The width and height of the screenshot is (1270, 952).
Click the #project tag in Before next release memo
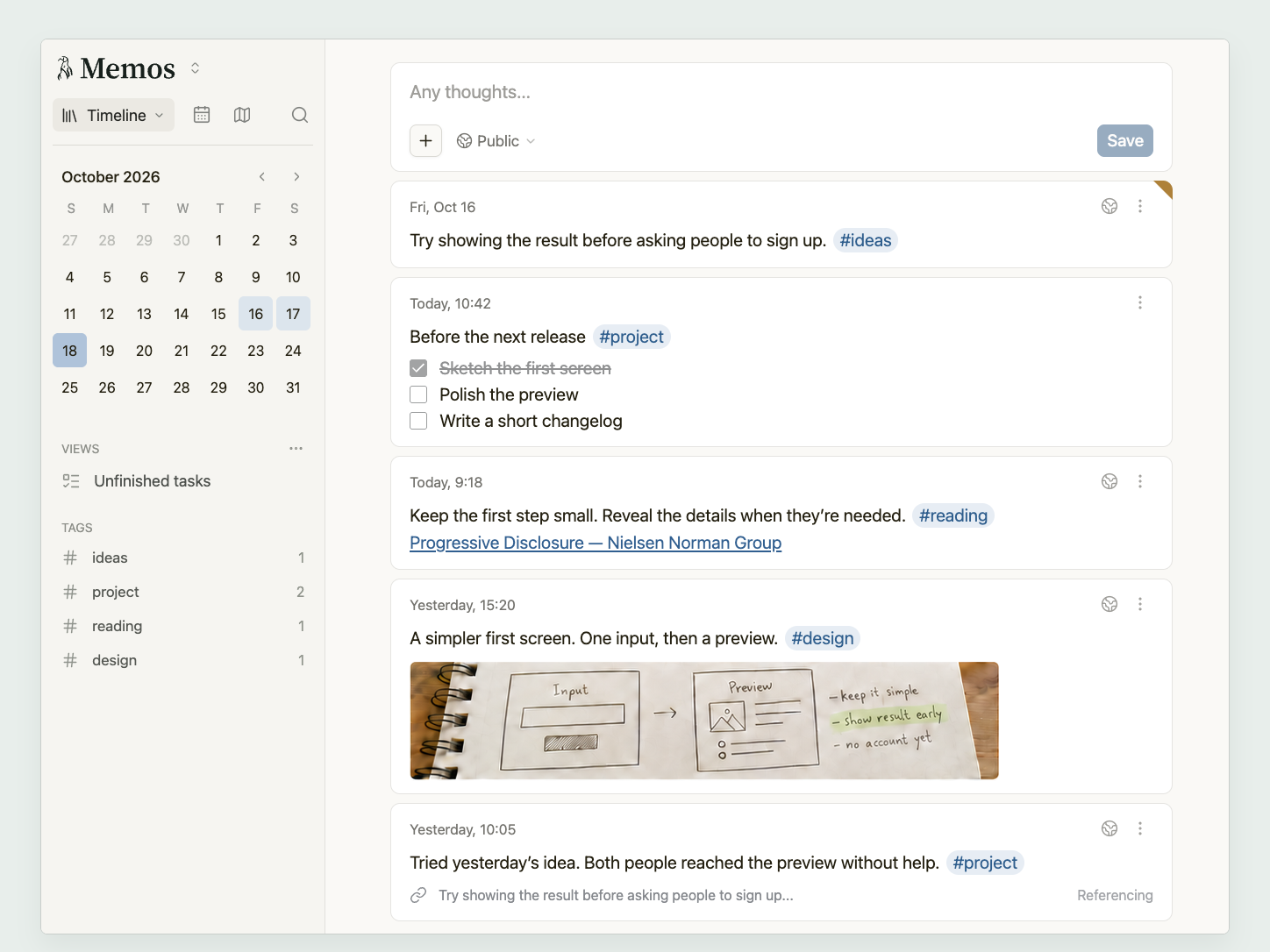tap(631, 337)
